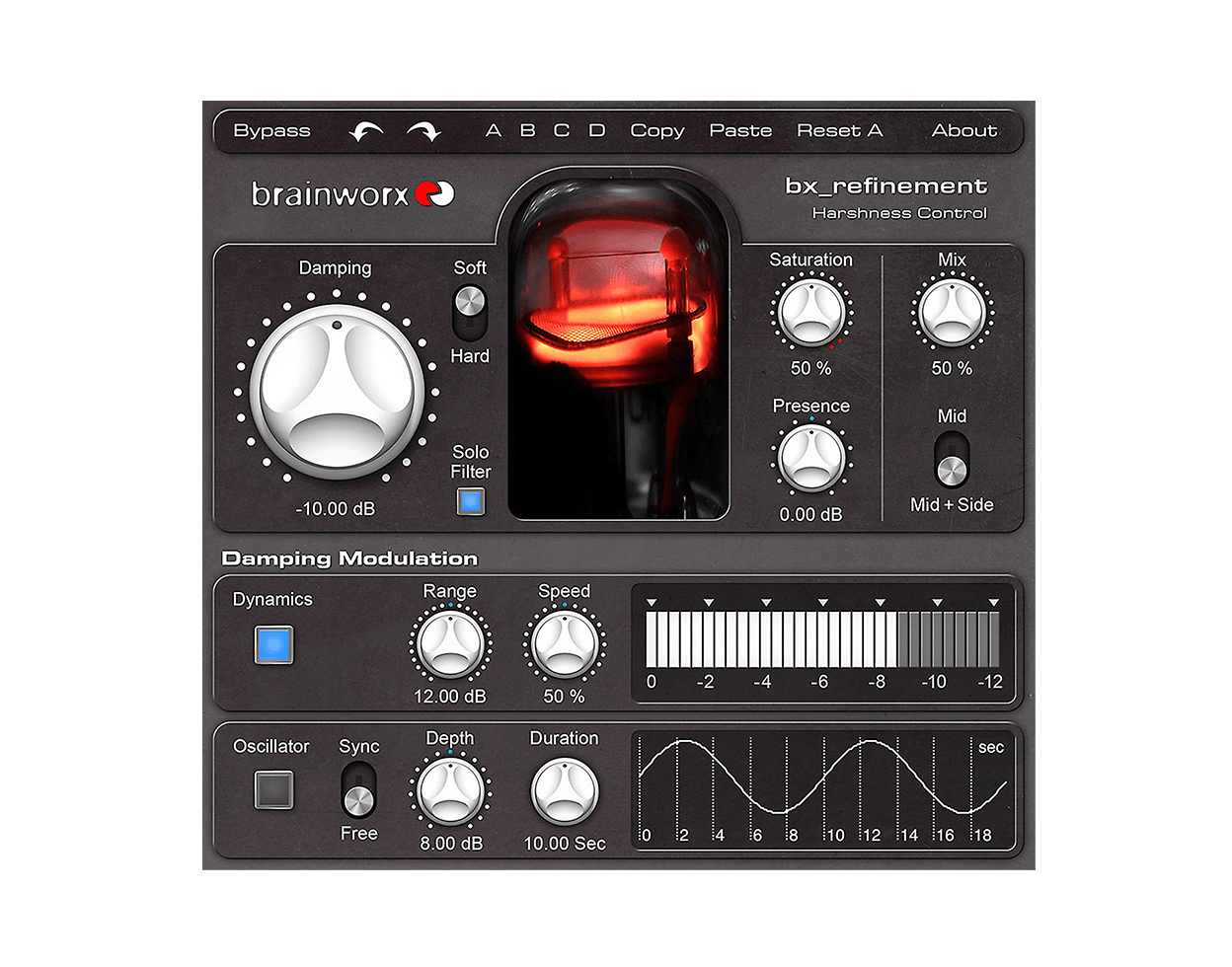Copy the current settings
Screen dimensions: 1232x967
pyautogui.click(x=657, y=130)
